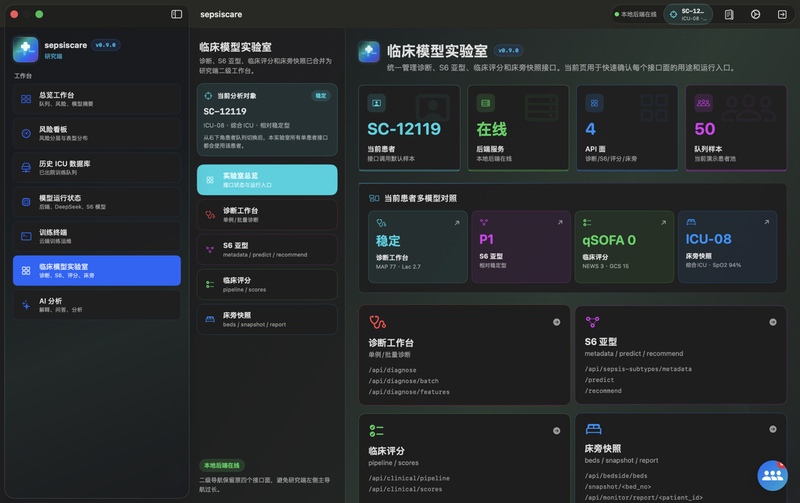Toggle the sidebar panel icon

[x=177, y=14]
